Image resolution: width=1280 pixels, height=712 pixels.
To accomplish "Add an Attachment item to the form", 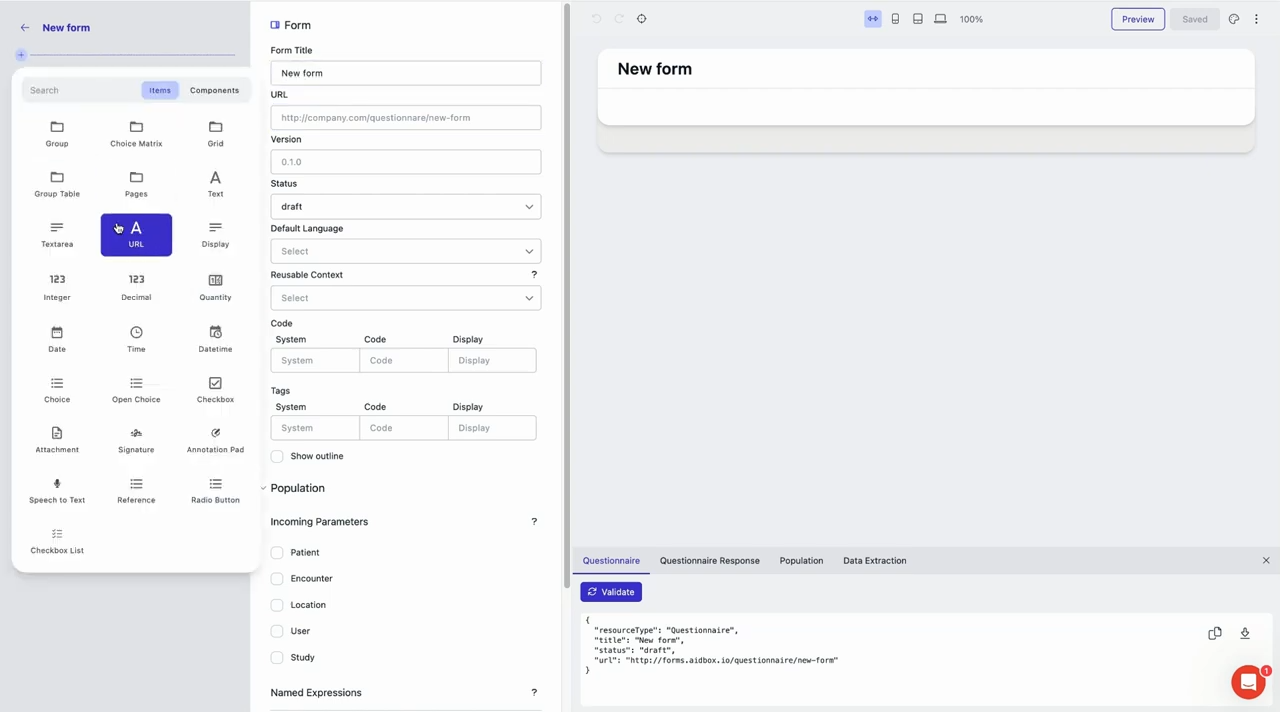I will [x=57, y=440].
